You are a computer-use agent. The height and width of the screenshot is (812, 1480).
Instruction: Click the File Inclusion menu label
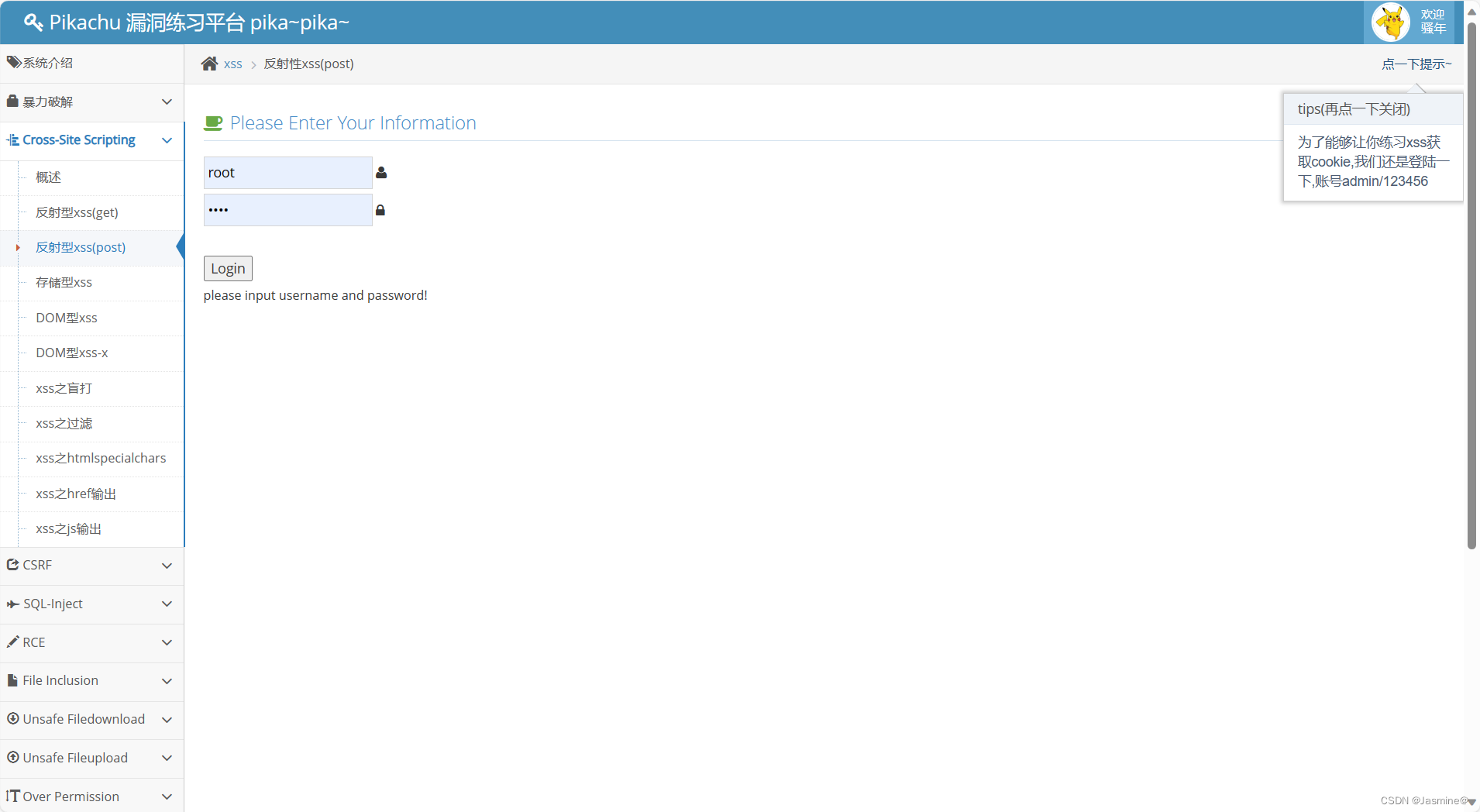tap(60, 680)
